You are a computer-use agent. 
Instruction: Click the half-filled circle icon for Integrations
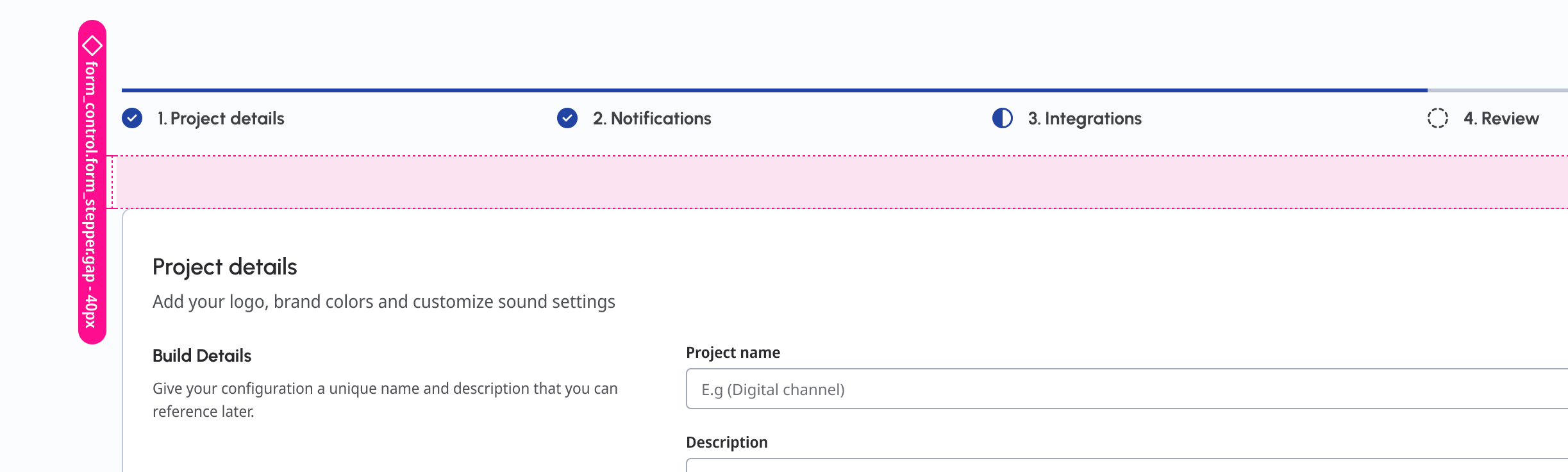[x=1003, y=119]
